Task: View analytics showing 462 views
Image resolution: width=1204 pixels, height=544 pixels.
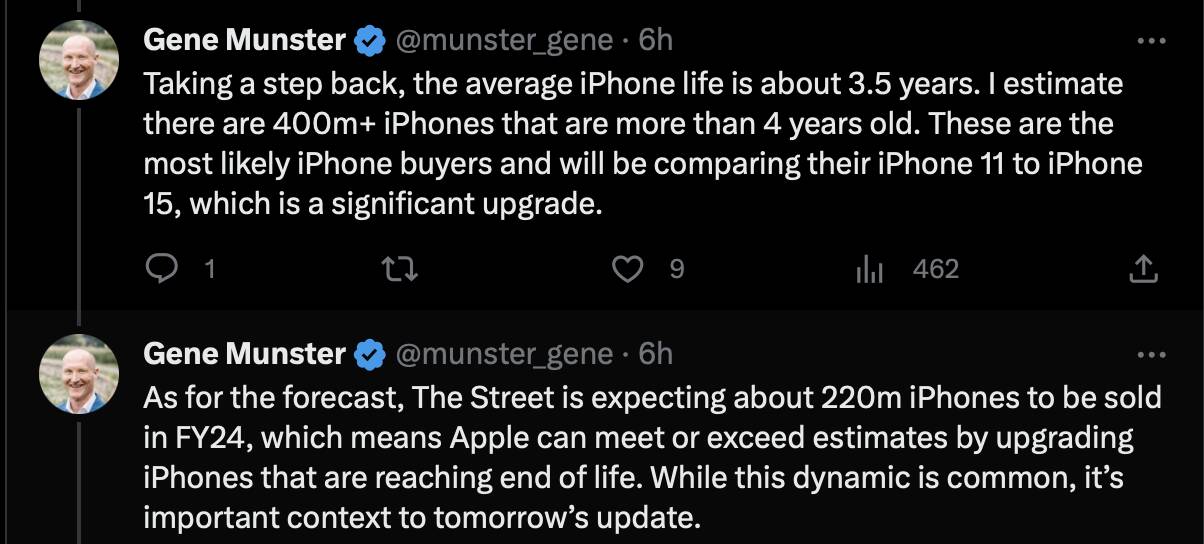Action: [869, 268]
